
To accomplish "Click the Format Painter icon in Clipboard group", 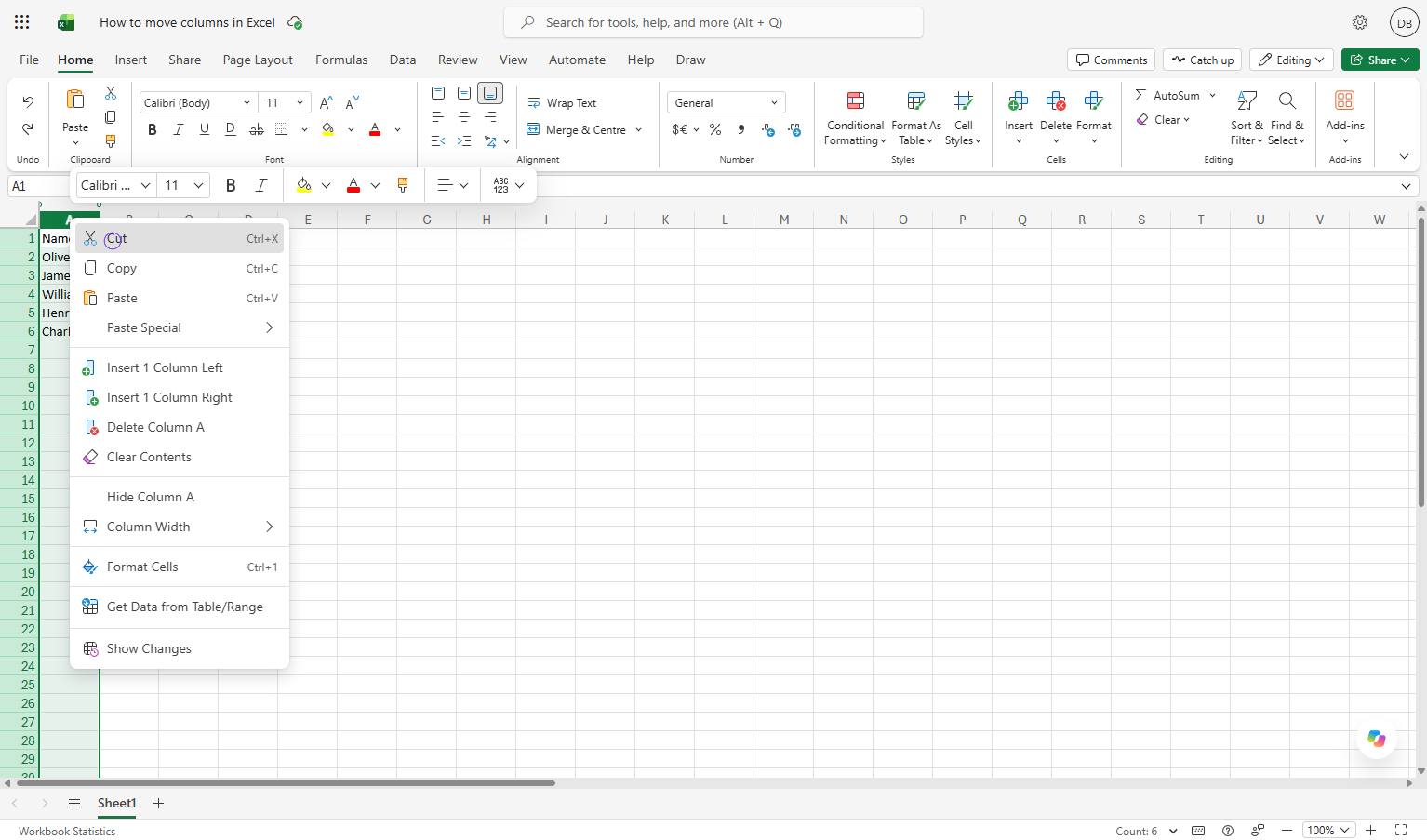I will (x=111, y=141).
